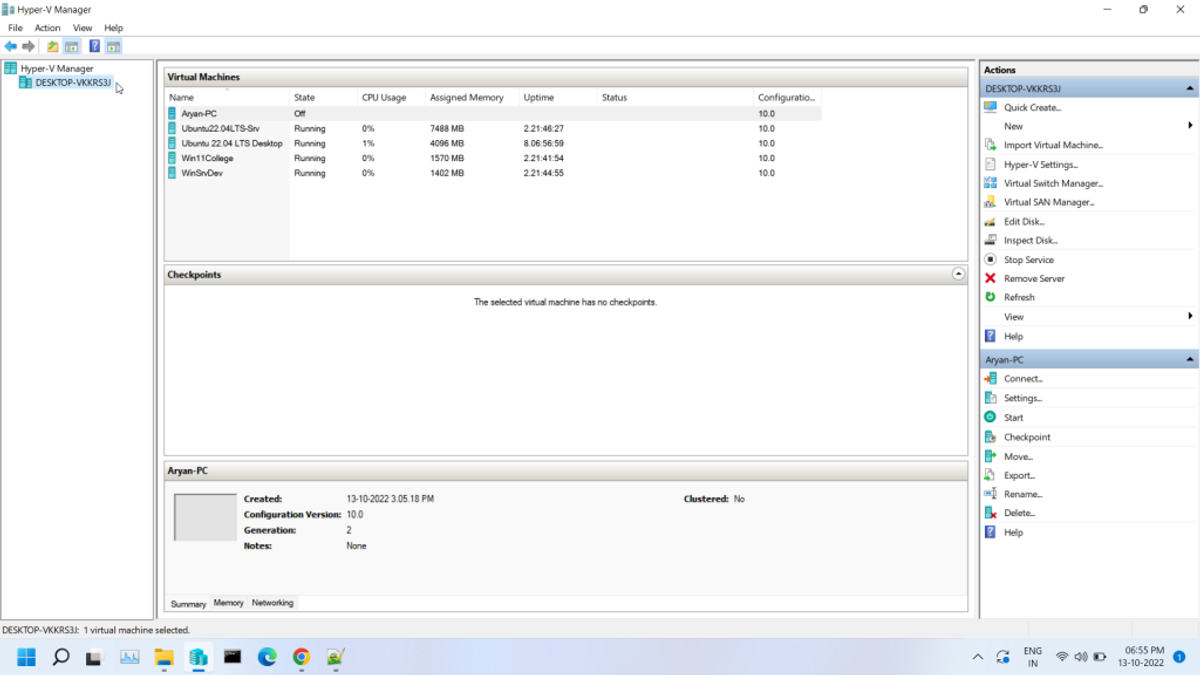The height and width of the screenshot is (675, 1200).
Task: Collapse the Aryan-PC actions section
Action: (x=1190, y=359)
